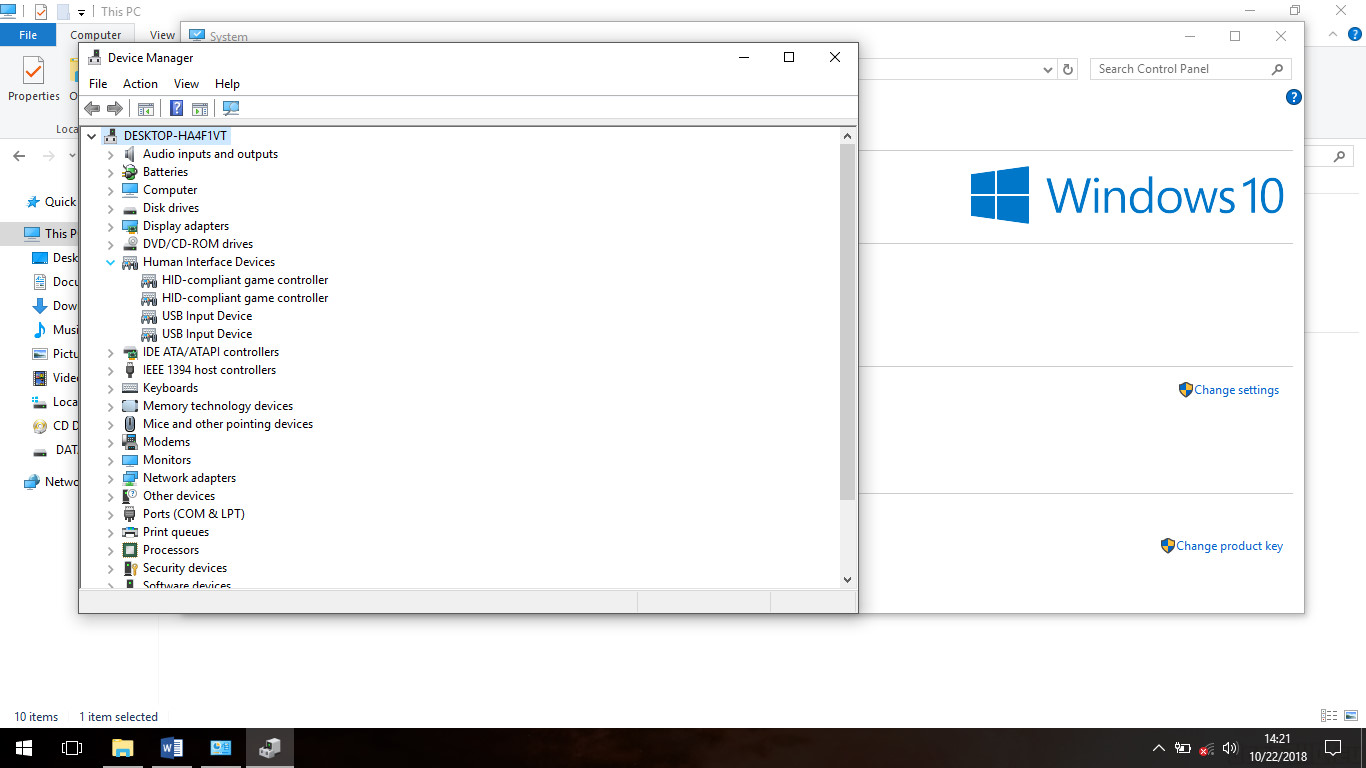Click the volume speaker icon in system tray

point(1230,748)
